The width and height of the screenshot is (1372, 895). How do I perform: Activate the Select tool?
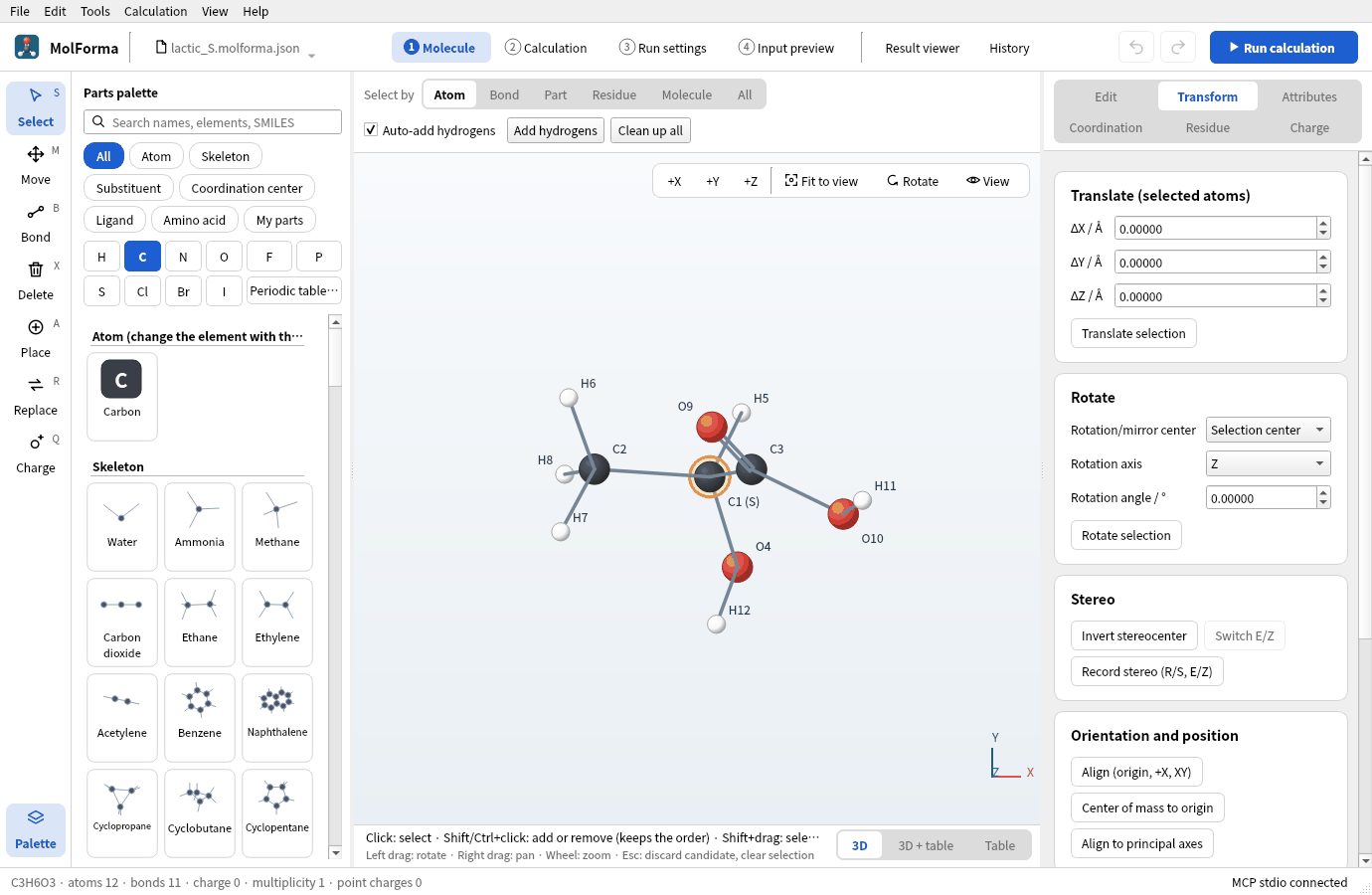(x=36, y=107)
